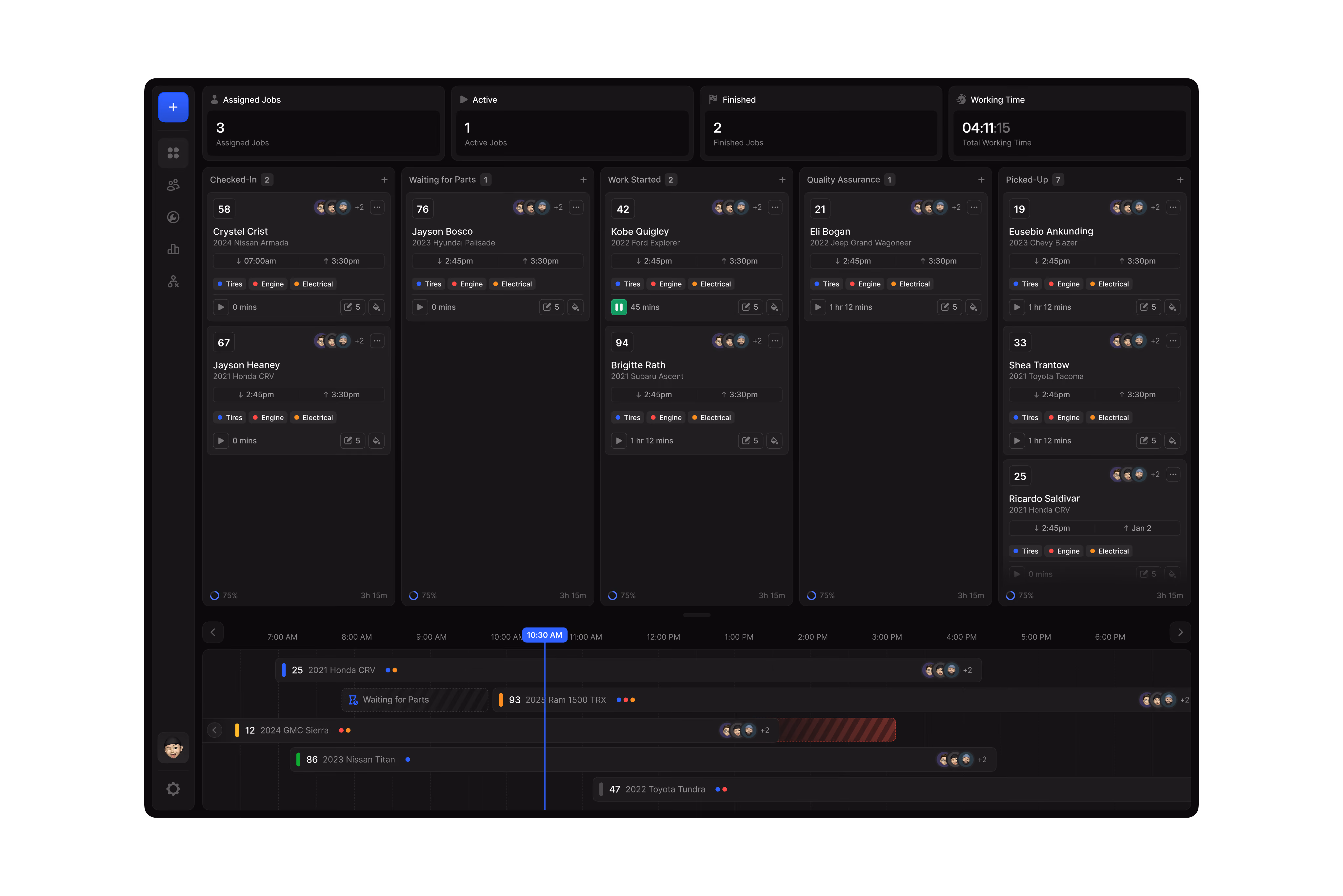Open notes on Crystel Crist card
The height and width of the screenshot is (896, 1343).
(352, 307)
